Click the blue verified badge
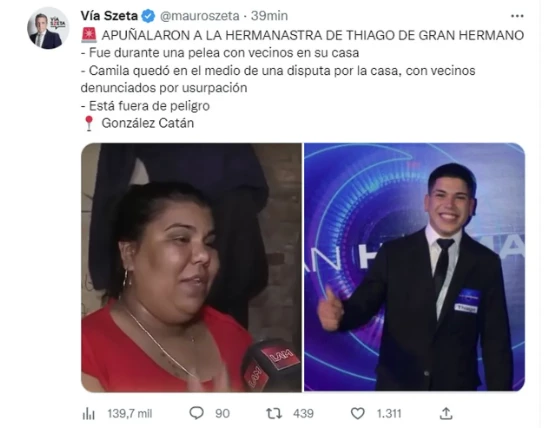The image size is (557, 428). [148, 16]
